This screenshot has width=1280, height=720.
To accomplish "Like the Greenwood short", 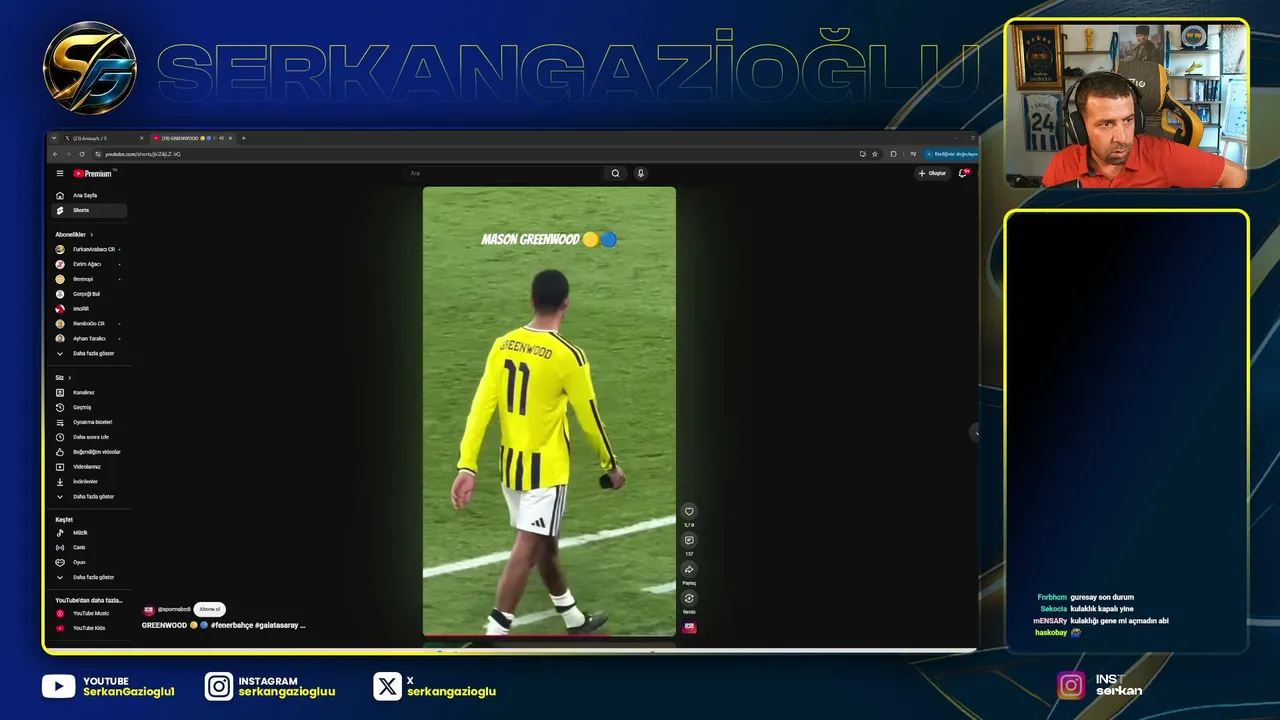I will pos(689,512).
